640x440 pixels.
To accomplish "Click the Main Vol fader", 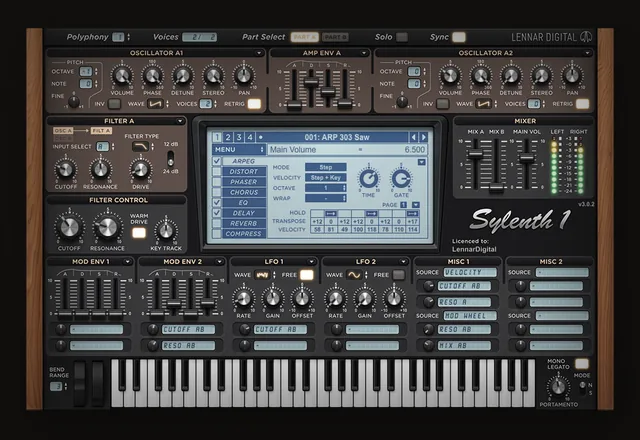I will click(x=526, y=157).
